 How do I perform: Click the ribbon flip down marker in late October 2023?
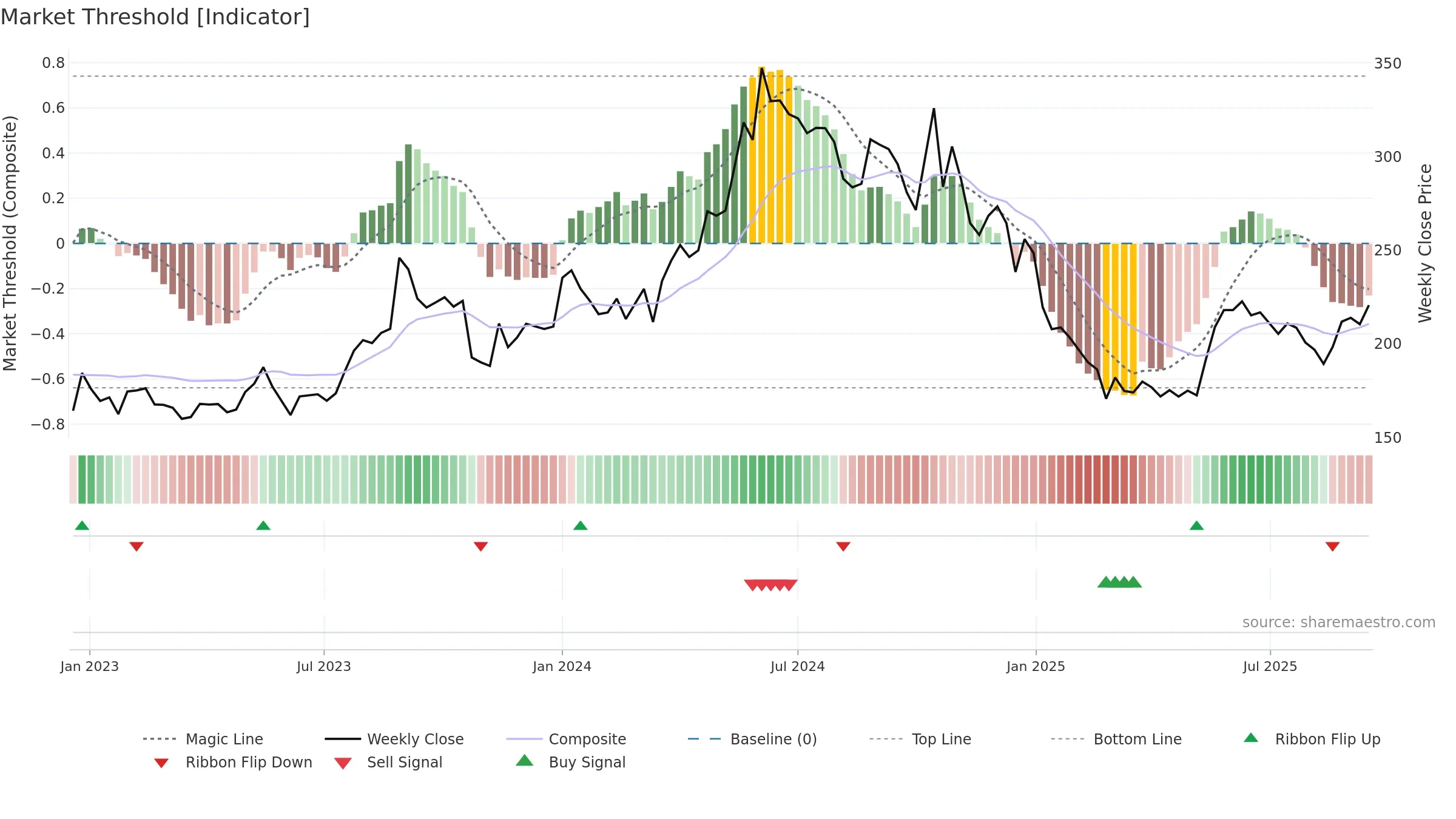[x=481, y=547]
